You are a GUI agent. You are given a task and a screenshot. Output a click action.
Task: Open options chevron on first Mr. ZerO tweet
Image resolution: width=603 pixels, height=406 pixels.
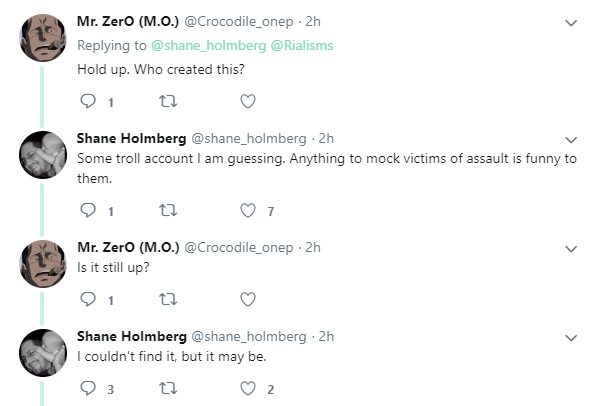click(x=571, y=23)
